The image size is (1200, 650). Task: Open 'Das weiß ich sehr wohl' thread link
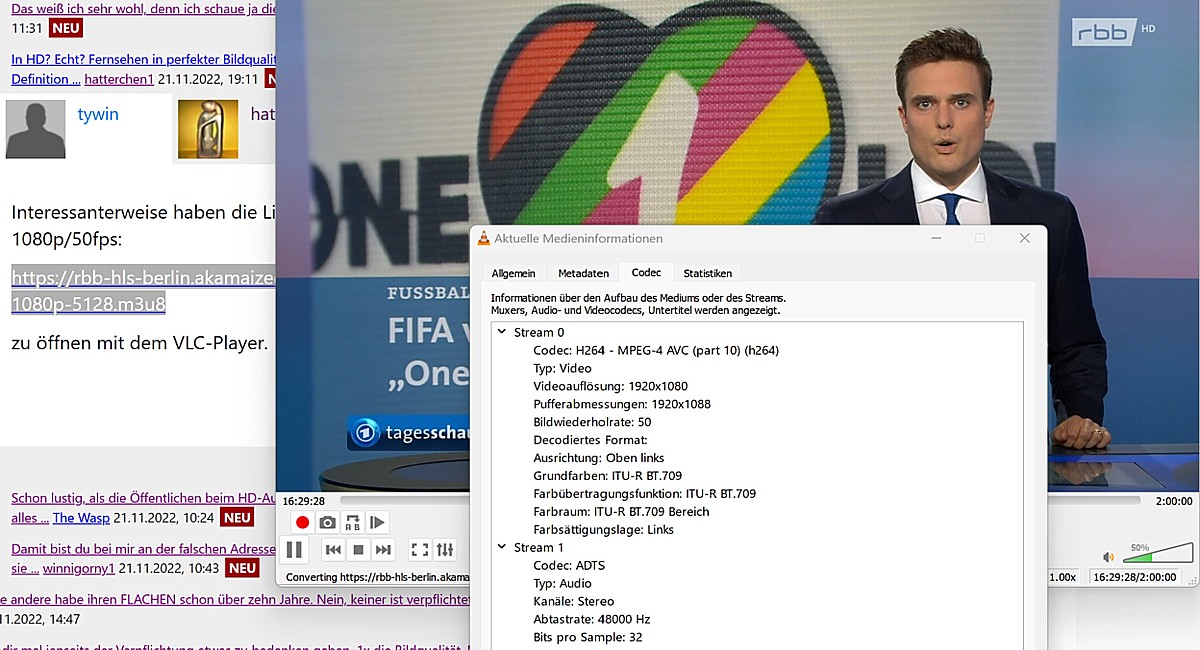[143, 9]
